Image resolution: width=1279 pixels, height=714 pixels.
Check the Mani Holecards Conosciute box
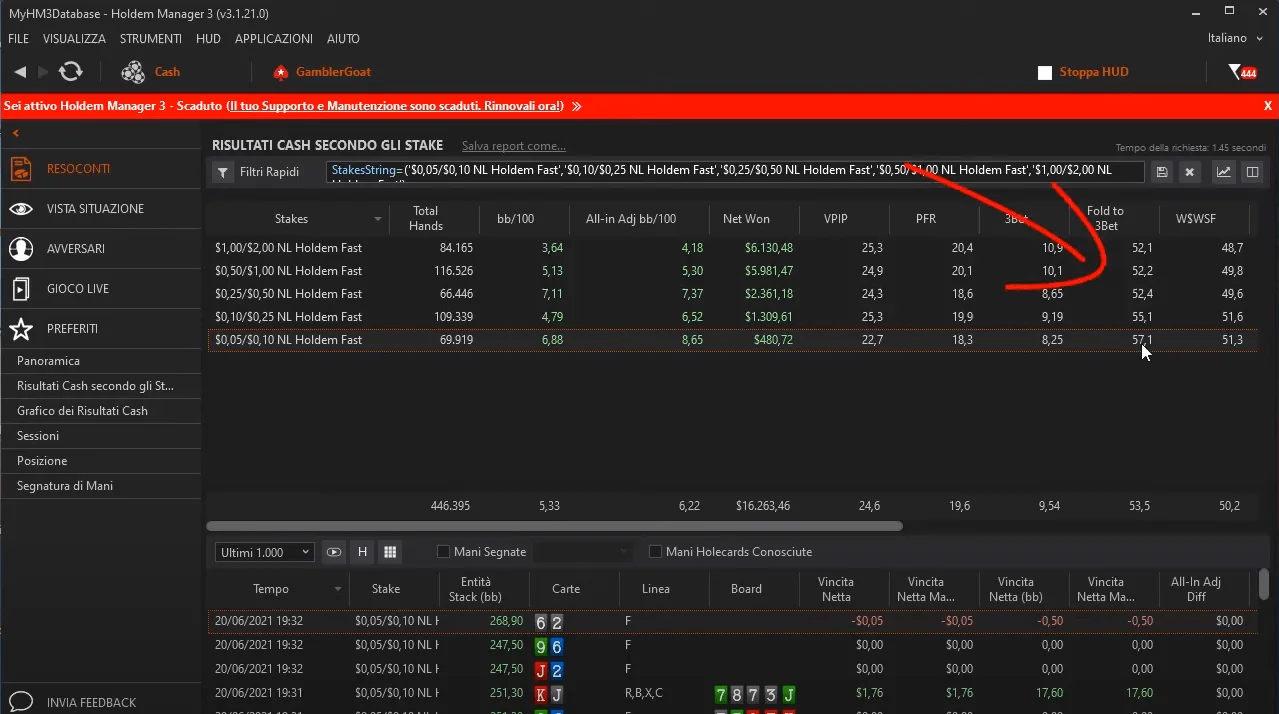click(x=656, y=552)
